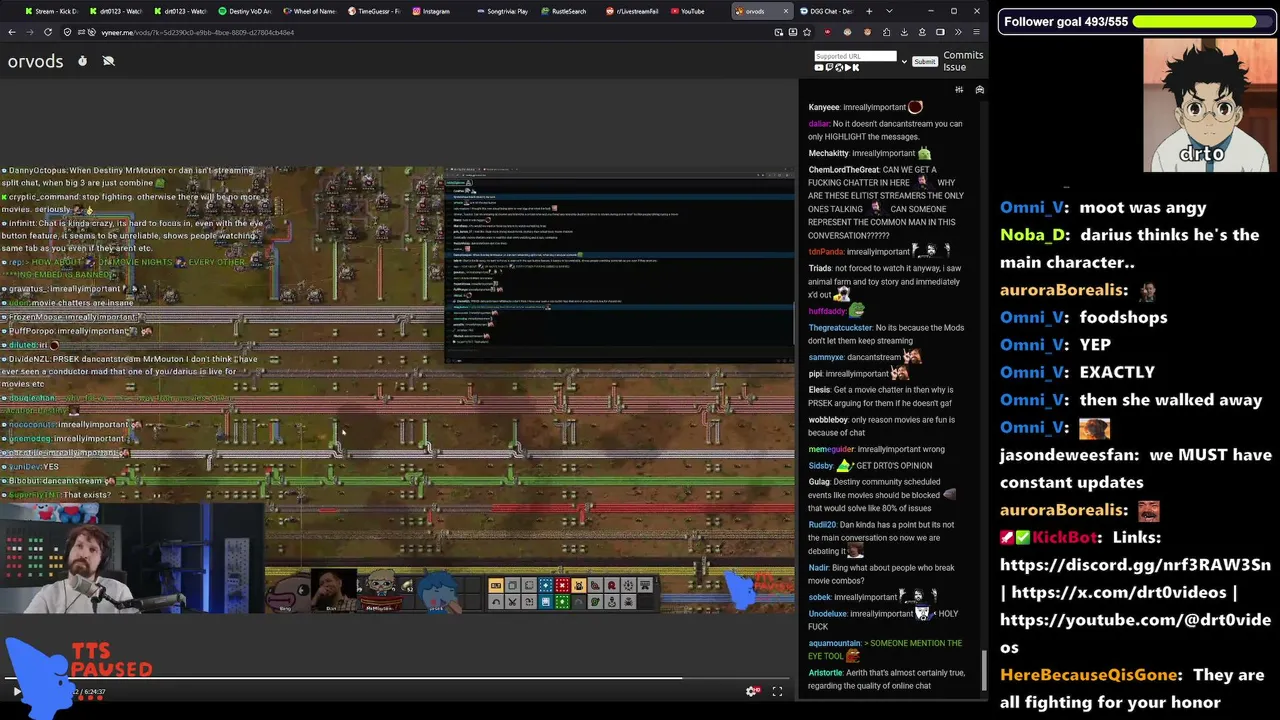Select the blue deconstruction planner in game toolbar
1280x720 pixels.
545,585
